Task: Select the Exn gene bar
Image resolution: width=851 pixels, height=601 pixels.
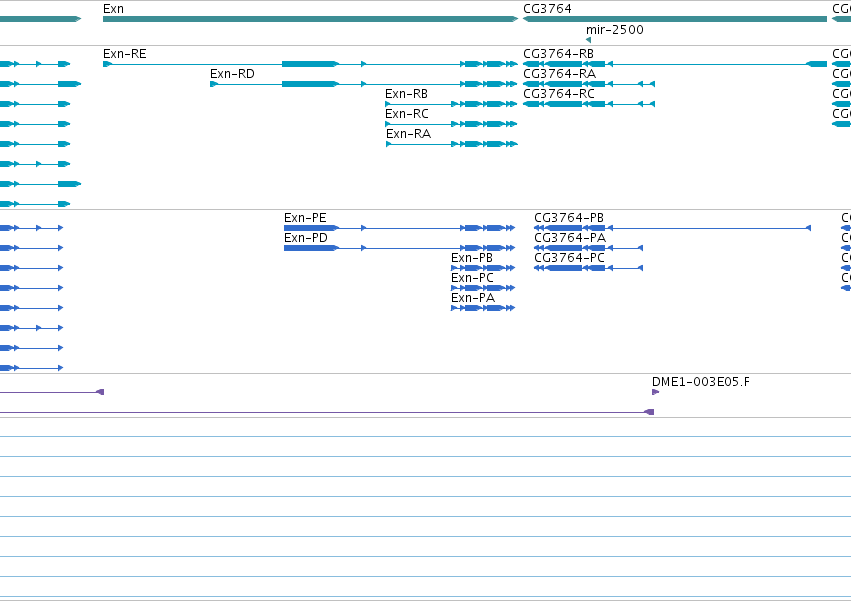Action: pyautogui.click(x=310, y=19)
